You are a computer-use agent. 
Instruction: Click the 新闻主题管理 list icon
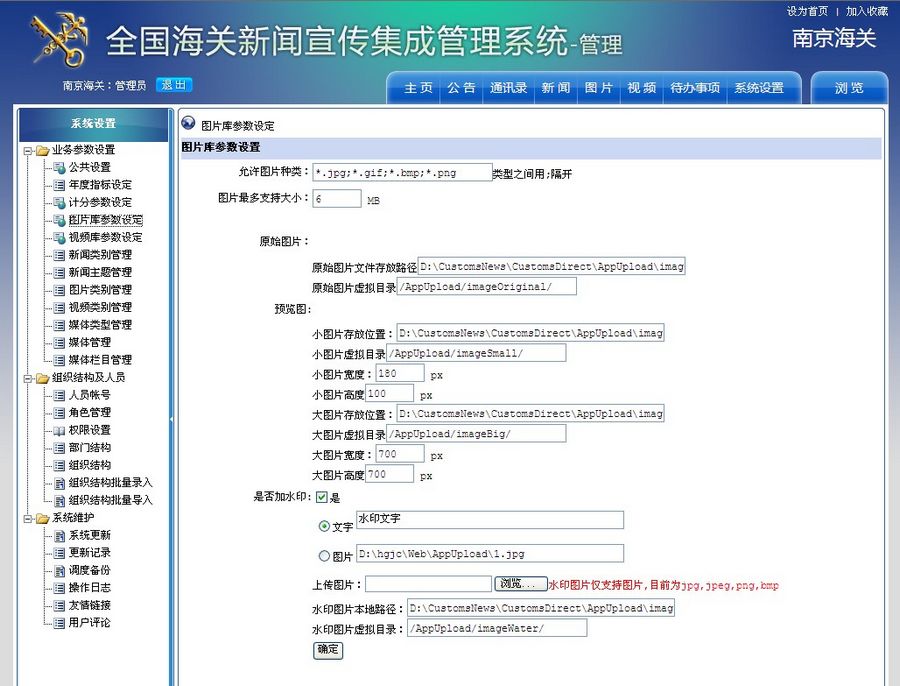59,273
